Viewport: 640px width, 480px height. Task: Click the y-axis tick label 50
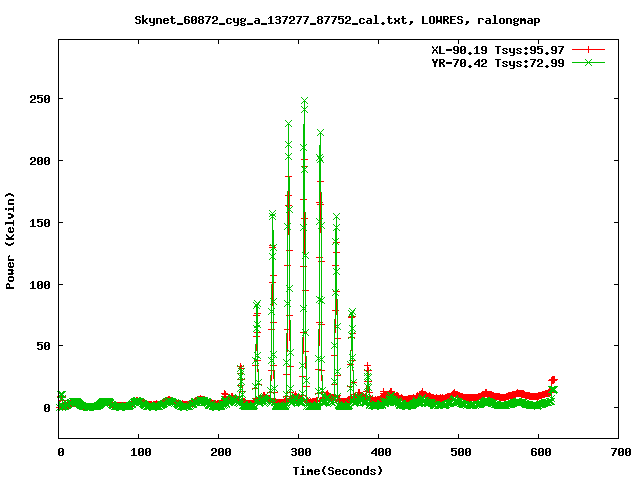coord(44,346)
